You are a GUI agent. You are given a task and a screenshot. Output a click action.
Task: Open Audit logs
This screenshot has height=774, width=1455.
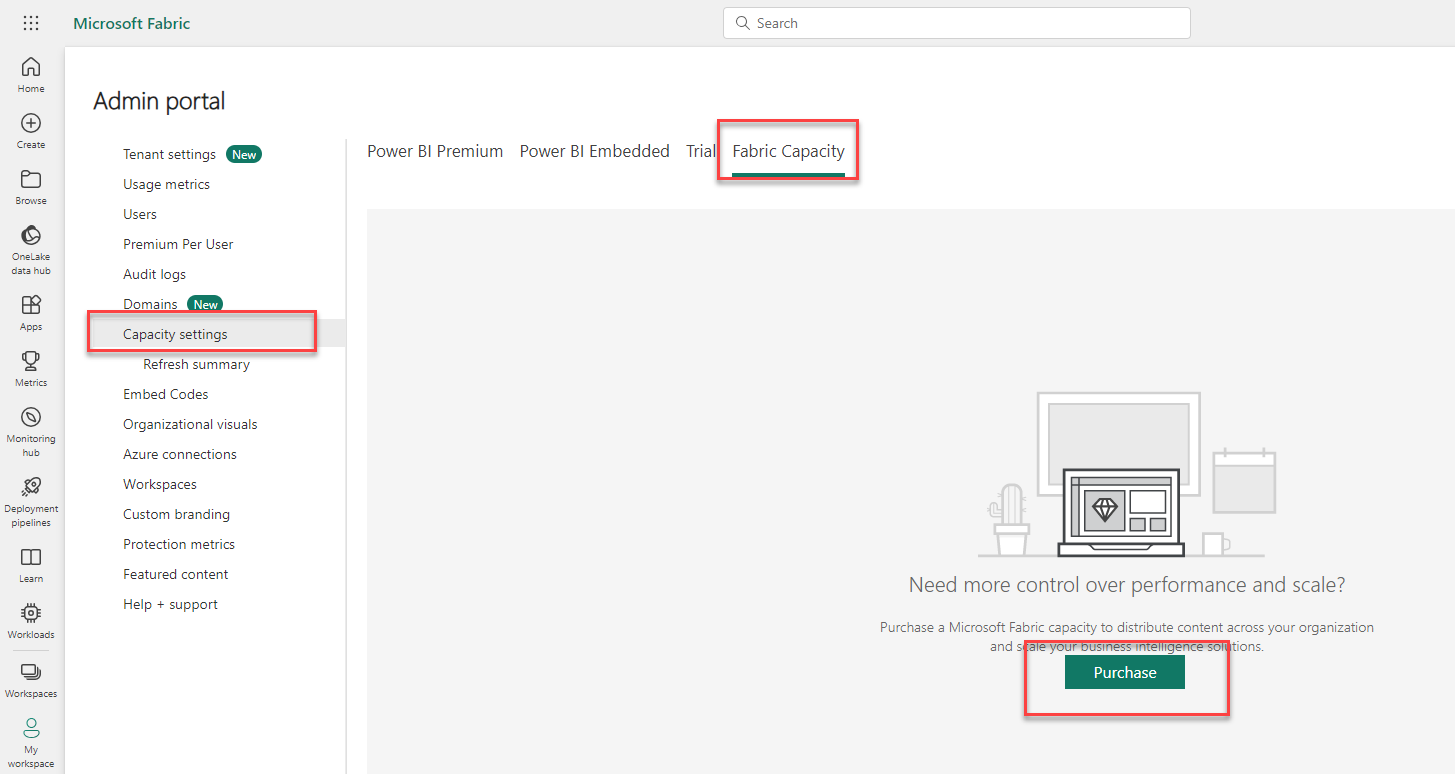pyautogui.click(x=154, y=274)
